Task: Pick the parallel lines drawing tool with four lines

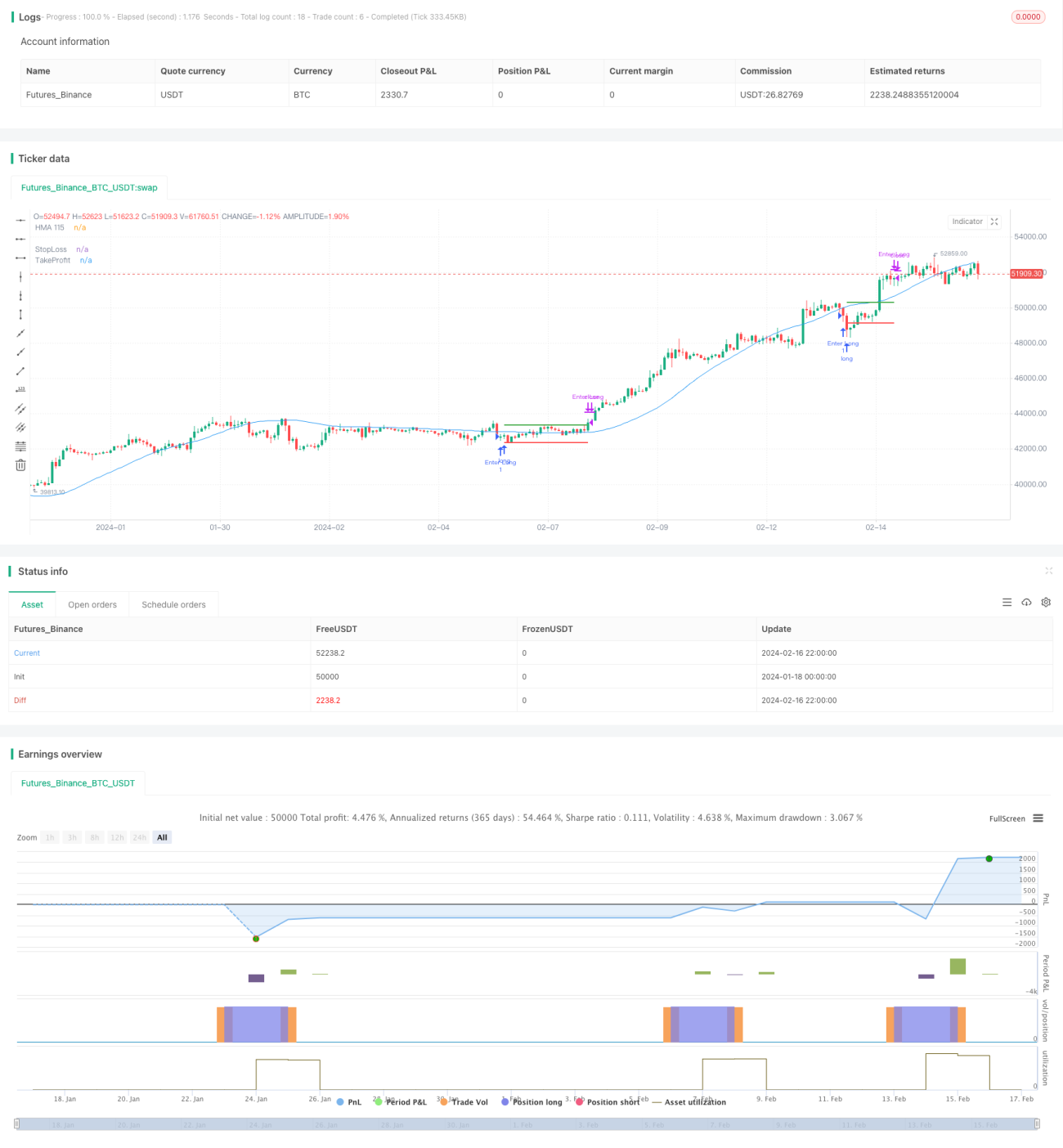Action: [x=20, y=446]
